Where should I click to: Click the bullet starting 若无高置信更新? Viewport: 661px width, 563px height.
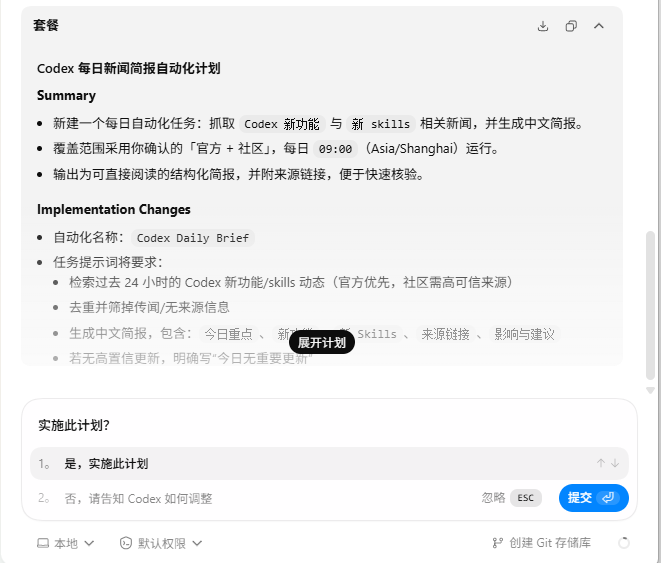(191, 358)
